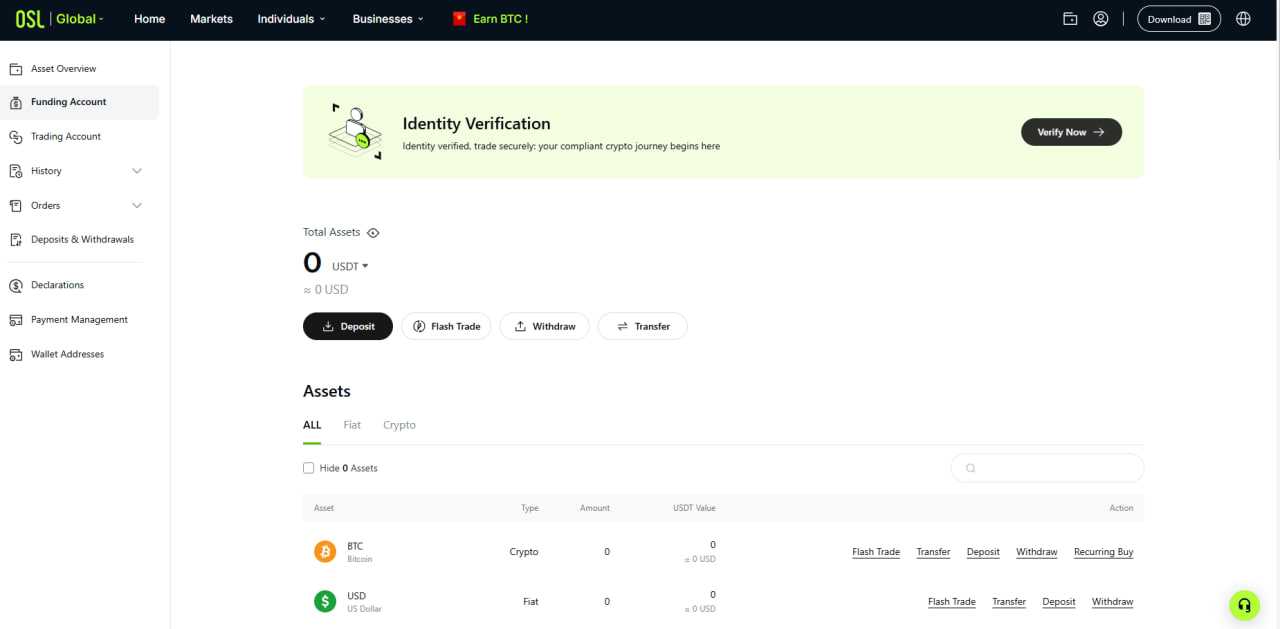Click the US Dollar coin icon
Screen dimensions: 1280x629
point(325,601)
